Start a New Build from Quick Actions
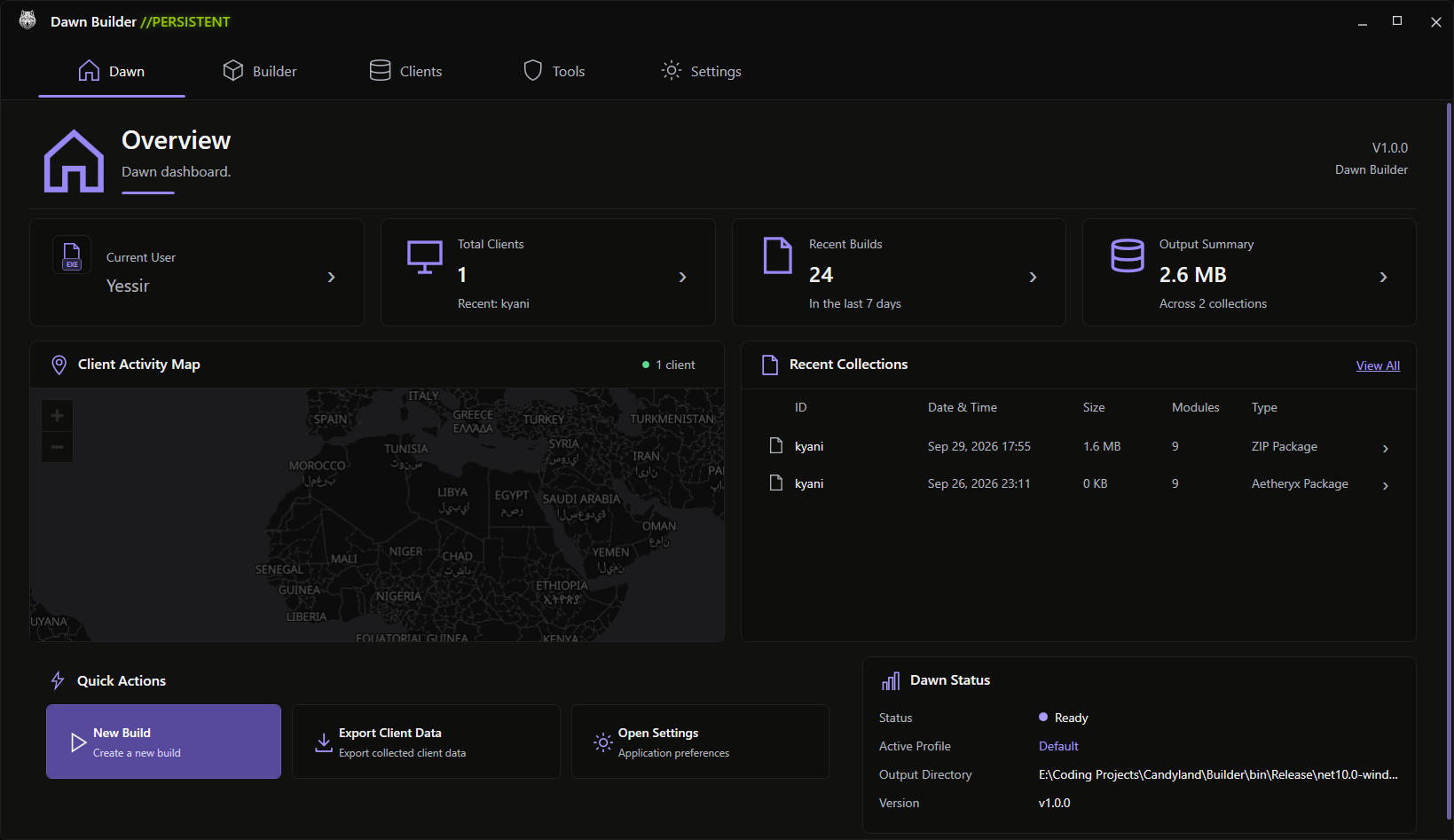1454x840 pixels. [x=163, y=742]
